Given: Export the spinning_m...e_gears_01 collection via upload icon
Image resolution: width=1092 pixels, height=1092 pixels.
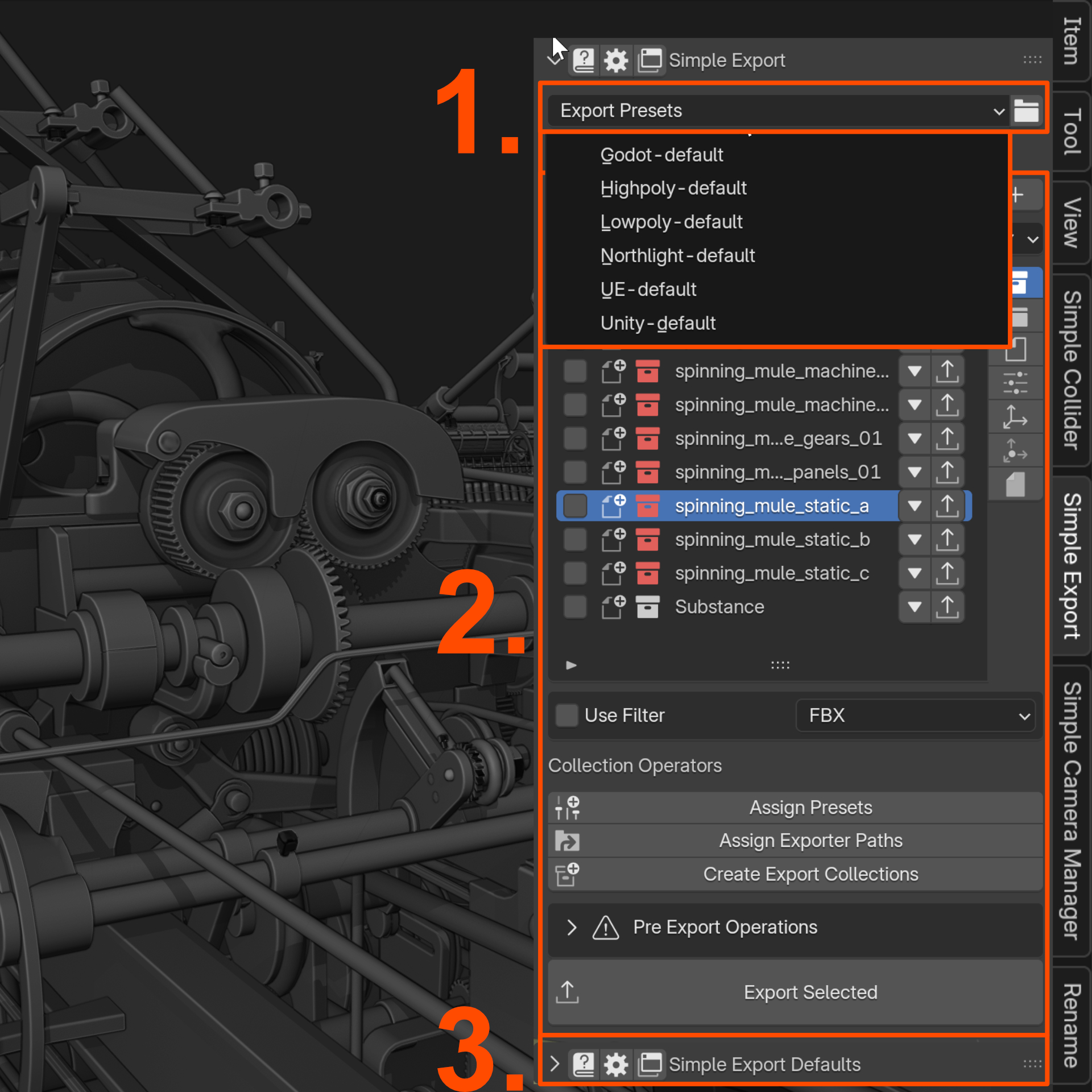Looking at the screenshot, I should point(947,439).
